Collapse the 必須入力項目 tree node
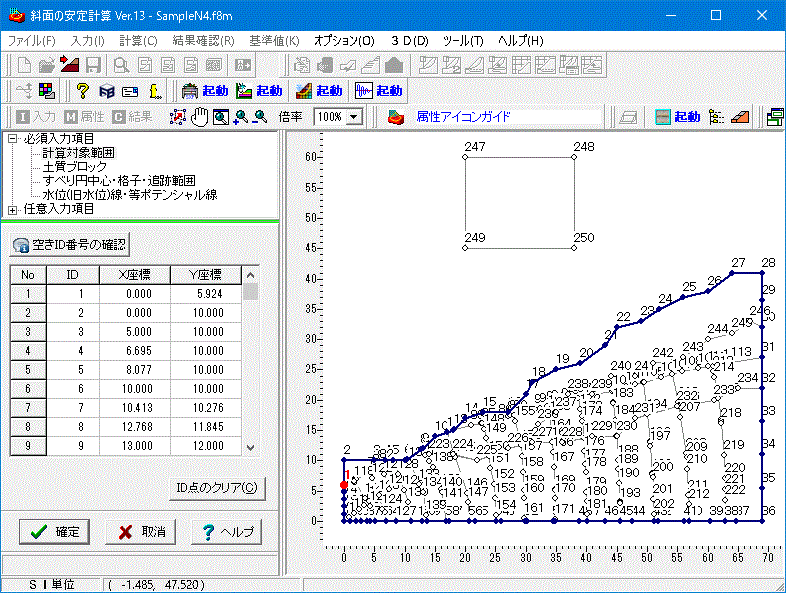The image size is (786, 593). pyautogui.click(x=12, y=139)
